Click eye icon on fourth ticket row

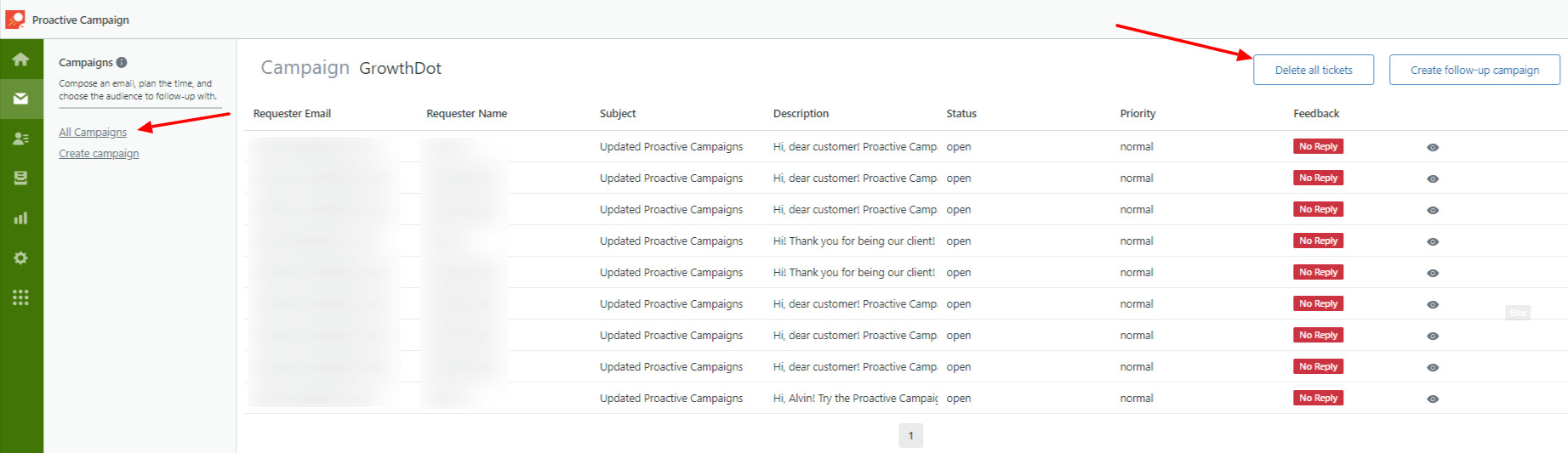[x=1433, y=241]
